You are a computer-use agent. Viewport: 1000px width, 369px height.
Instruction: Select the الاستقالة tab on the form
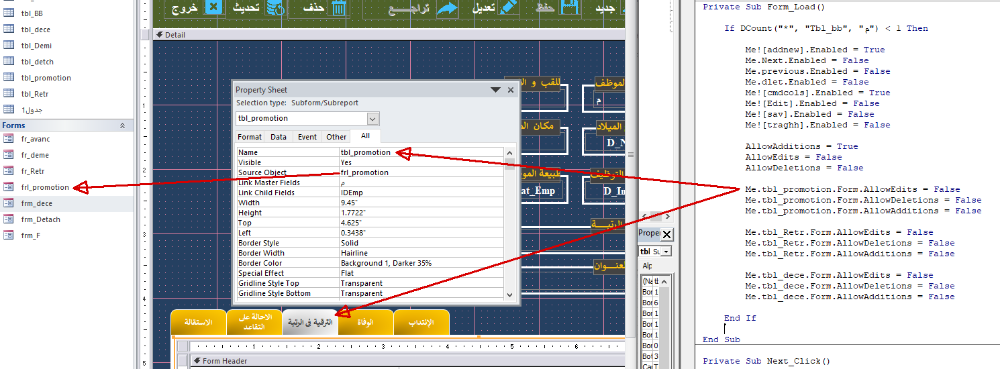[x=199, y=322]
